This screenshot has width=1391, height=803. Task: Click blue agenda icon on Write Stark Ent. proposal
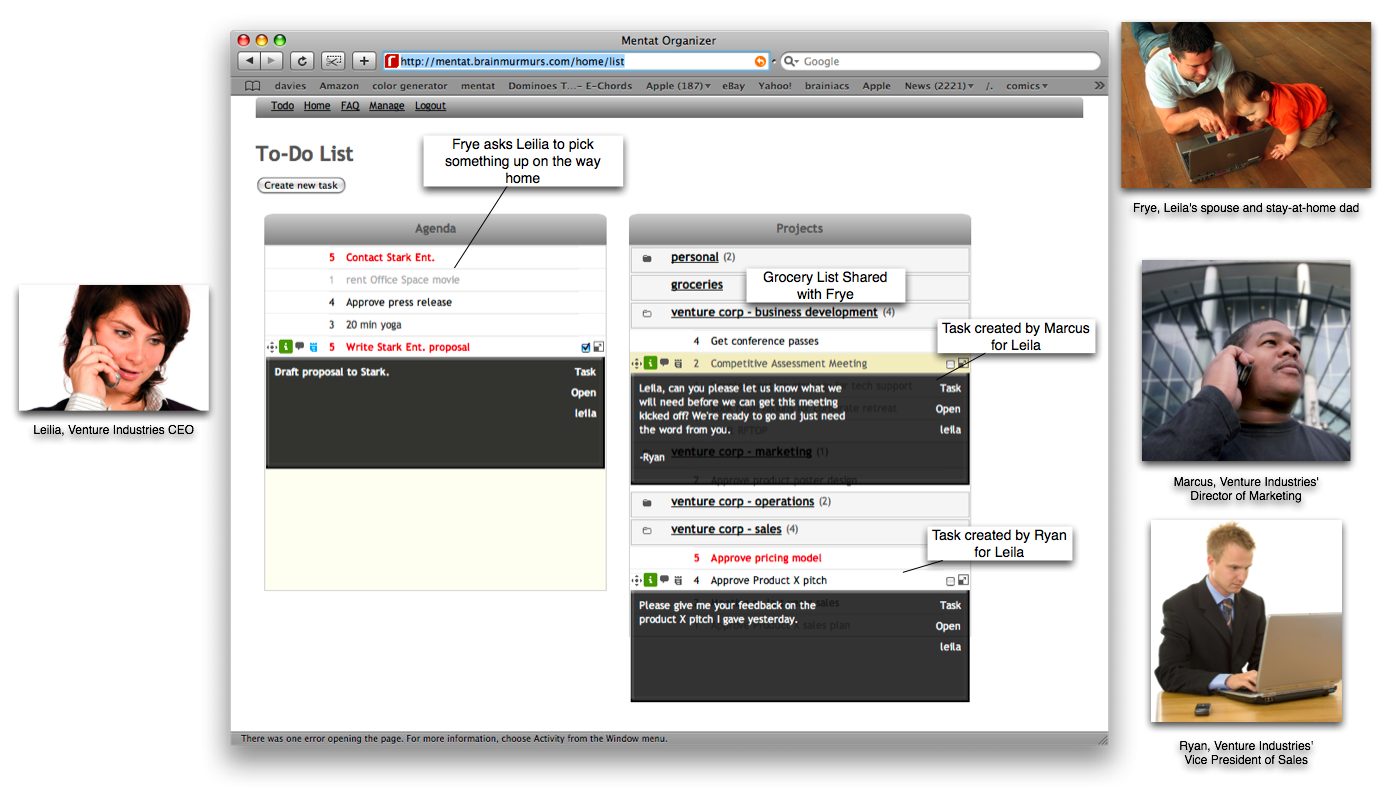coord(313,347)
